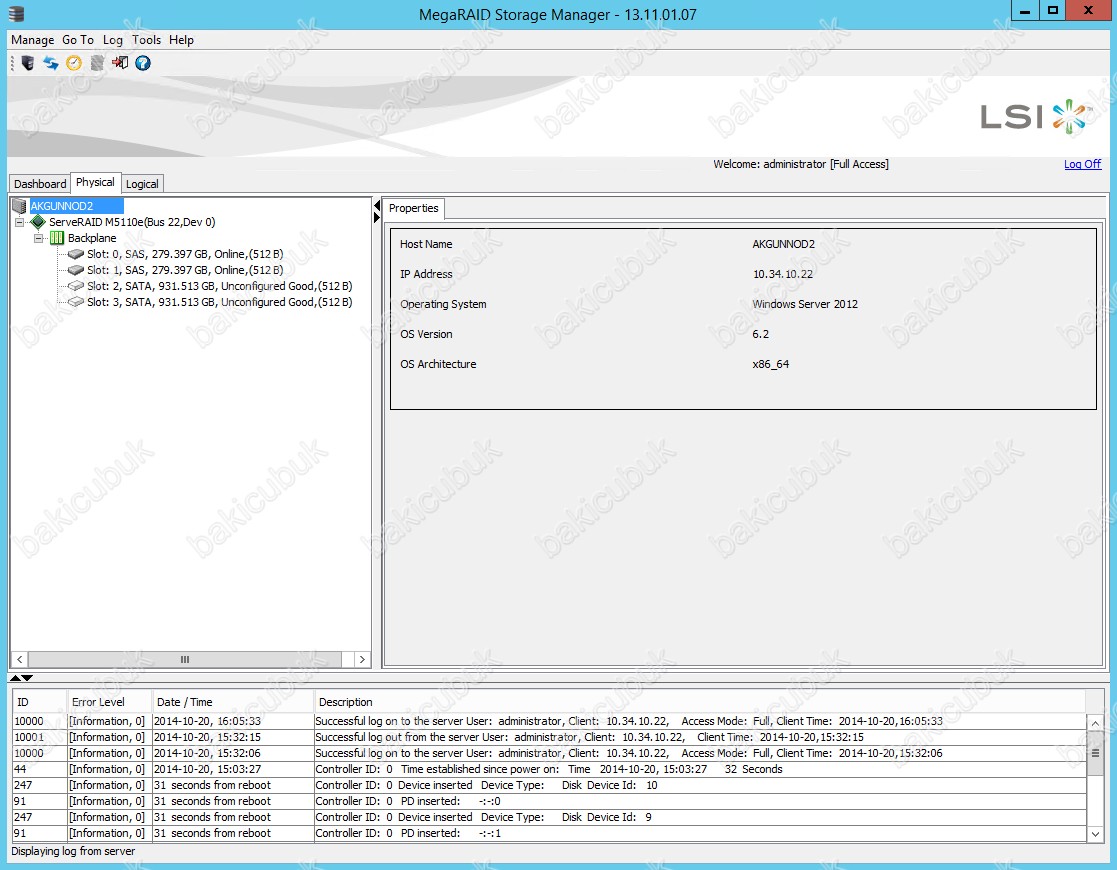
Task: Click the Slot 3 SATA drive icon
Action: tap(76, 302)
